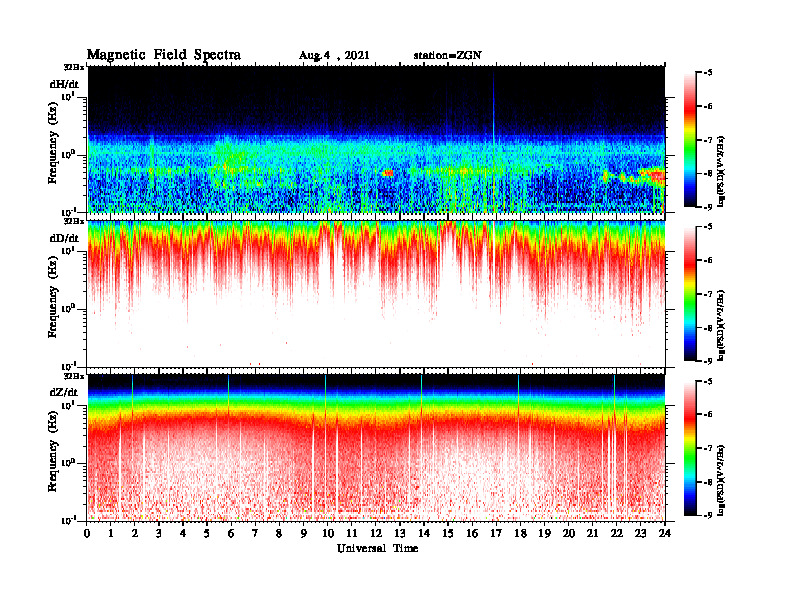
Task: Click the dZ/dt color scale bar
Action: 689,448
